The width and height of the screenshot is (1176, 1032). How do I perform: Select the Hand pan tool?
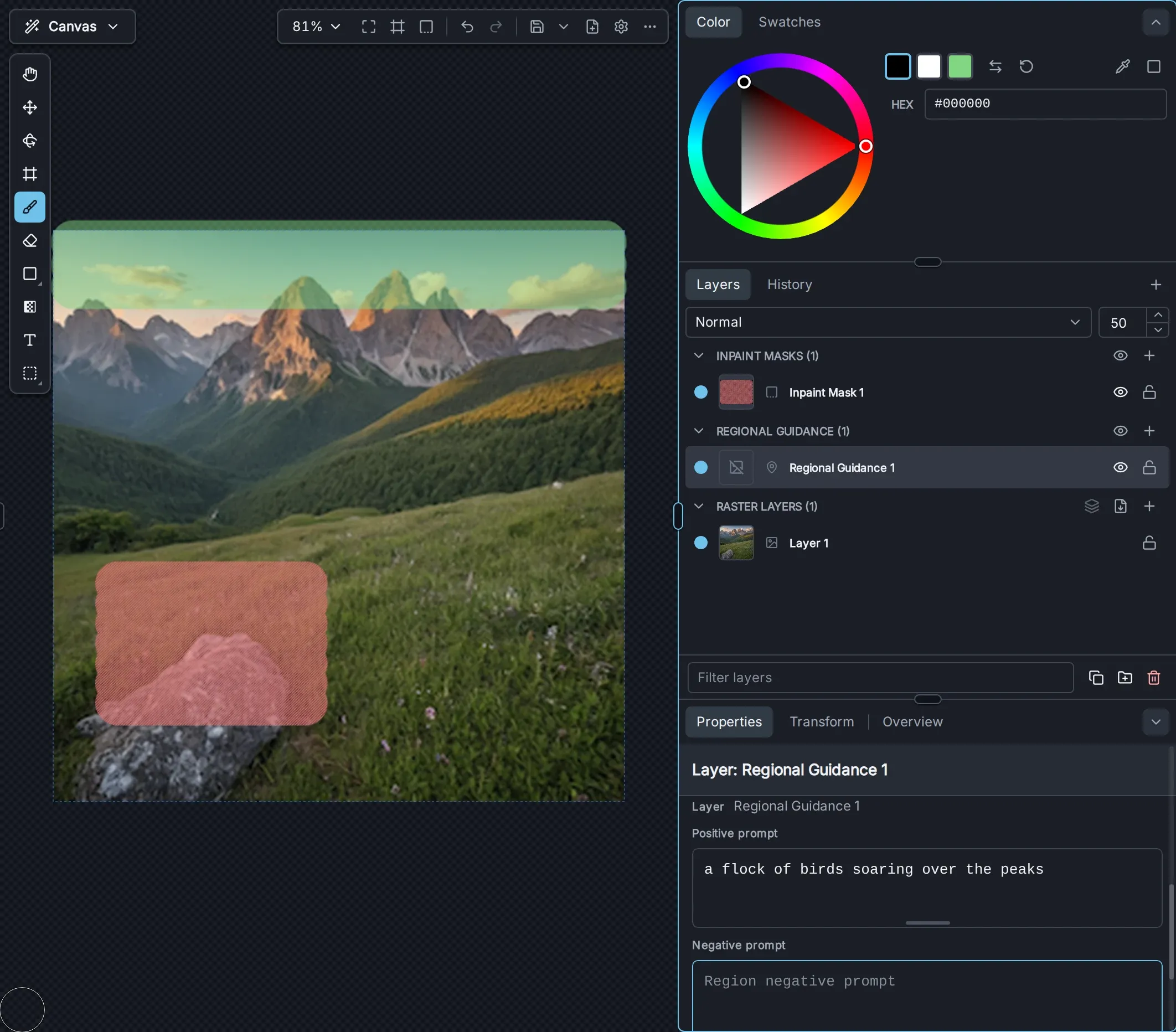click(x=30, y=74)
